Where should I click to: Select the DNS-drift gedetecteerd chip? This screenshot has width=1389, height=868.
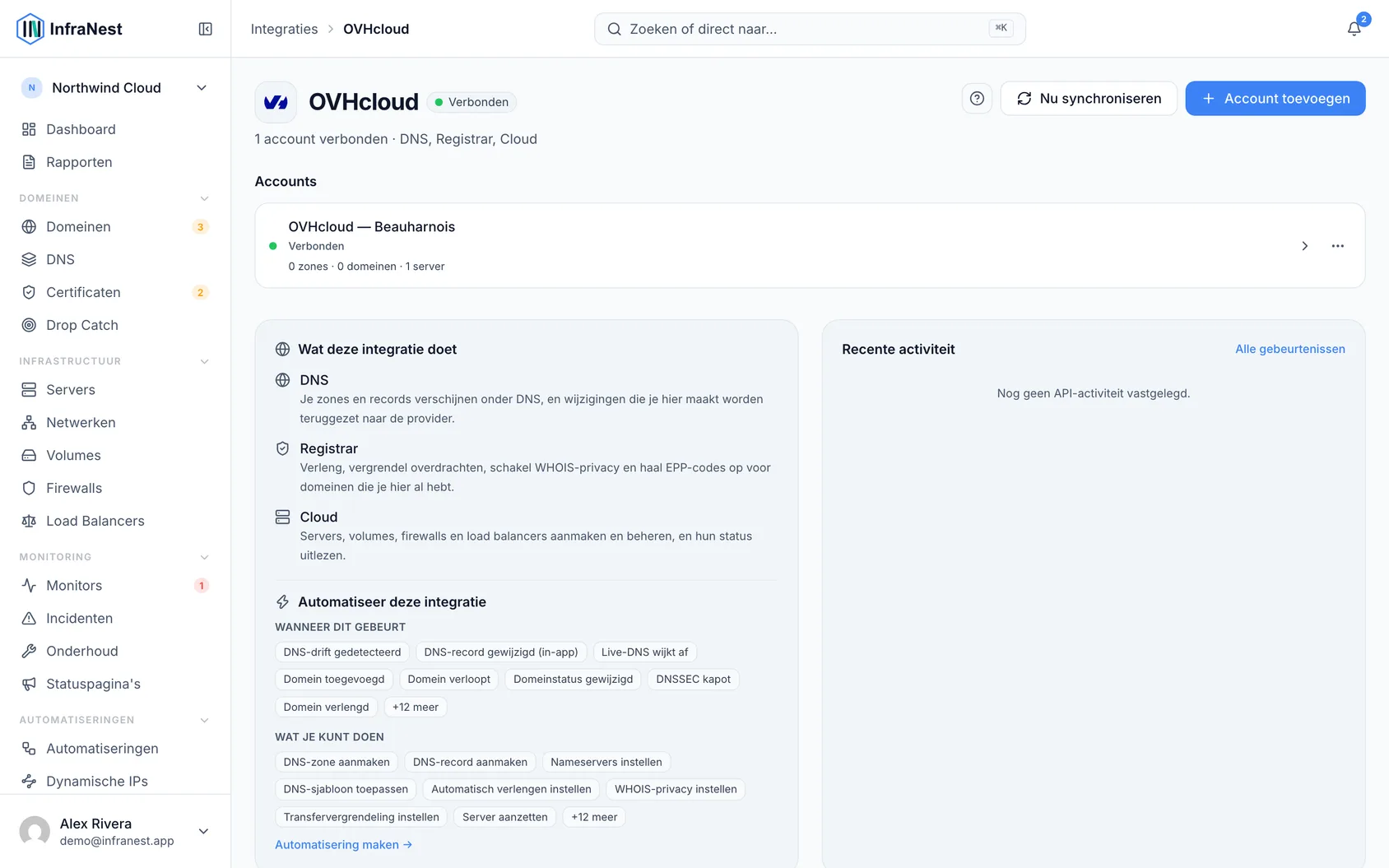tap(342, 652)
